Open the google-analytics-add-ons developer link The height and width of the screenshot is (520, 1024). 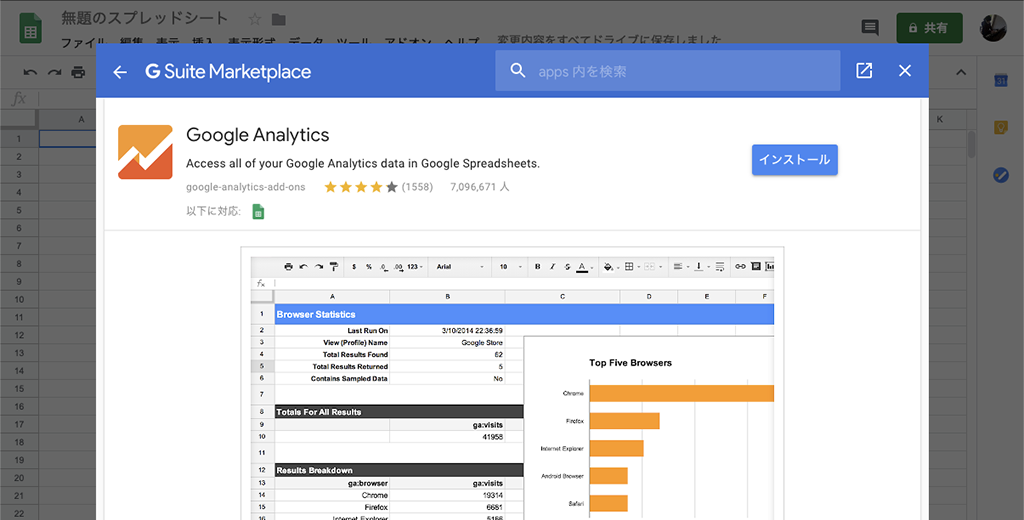(x=246, y=187)
